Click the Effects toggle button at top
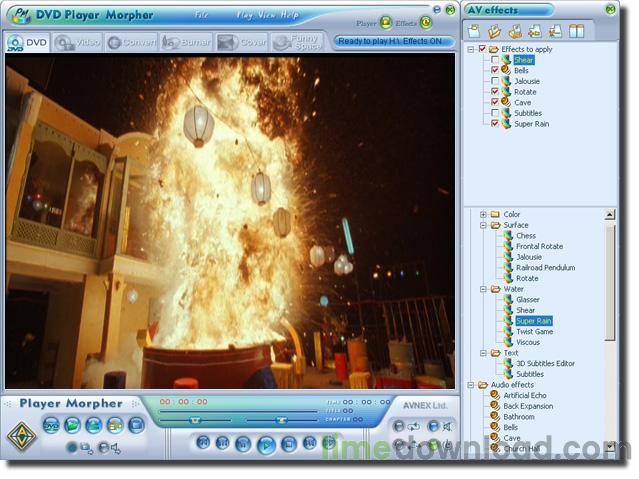The width and height of the screenshot is (639, 479). [x=426, y=22]
